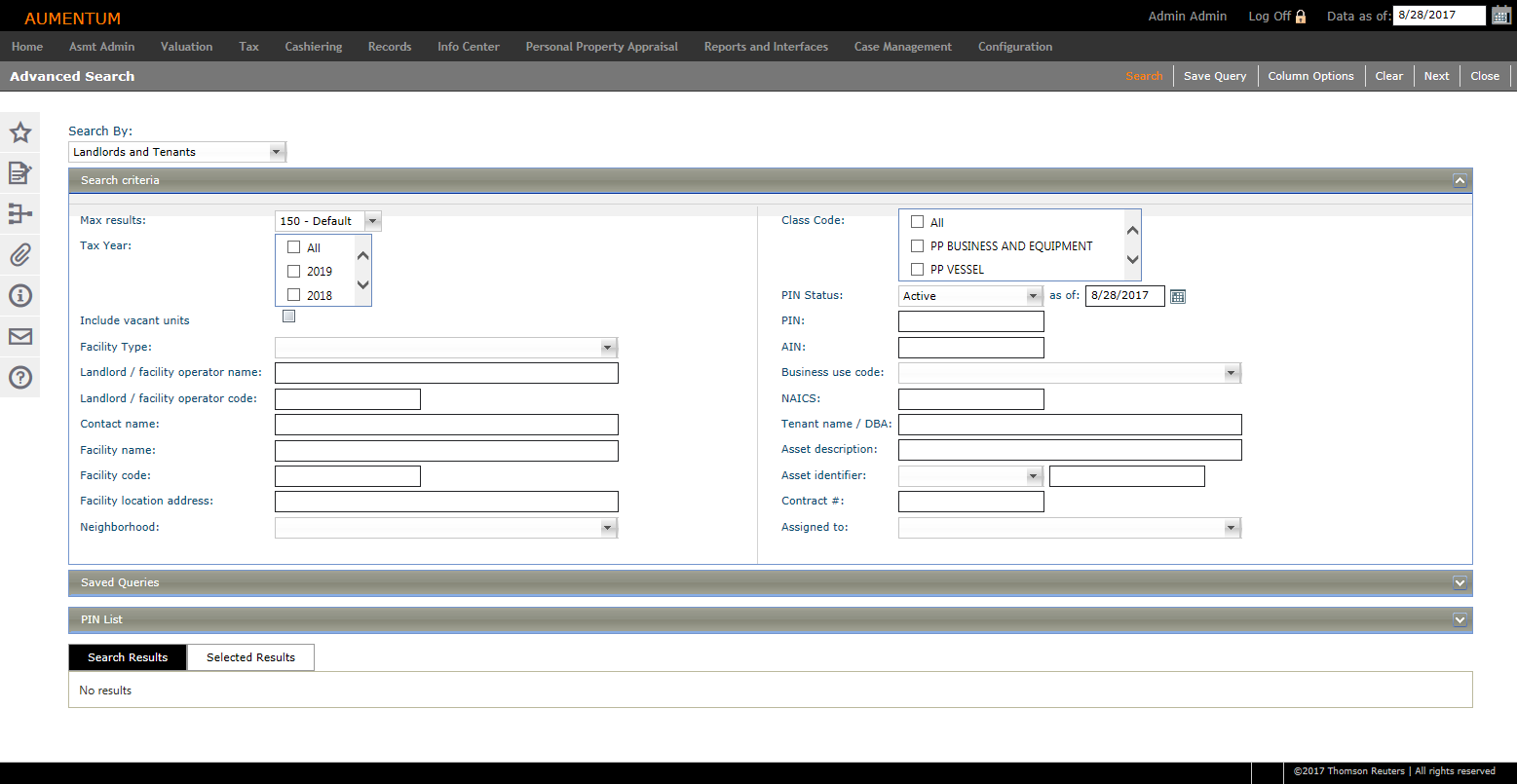Check the 2019 tax year checkbox
Image resolution: width=1517 pixels, height=784 pixels.
point(294,272)
